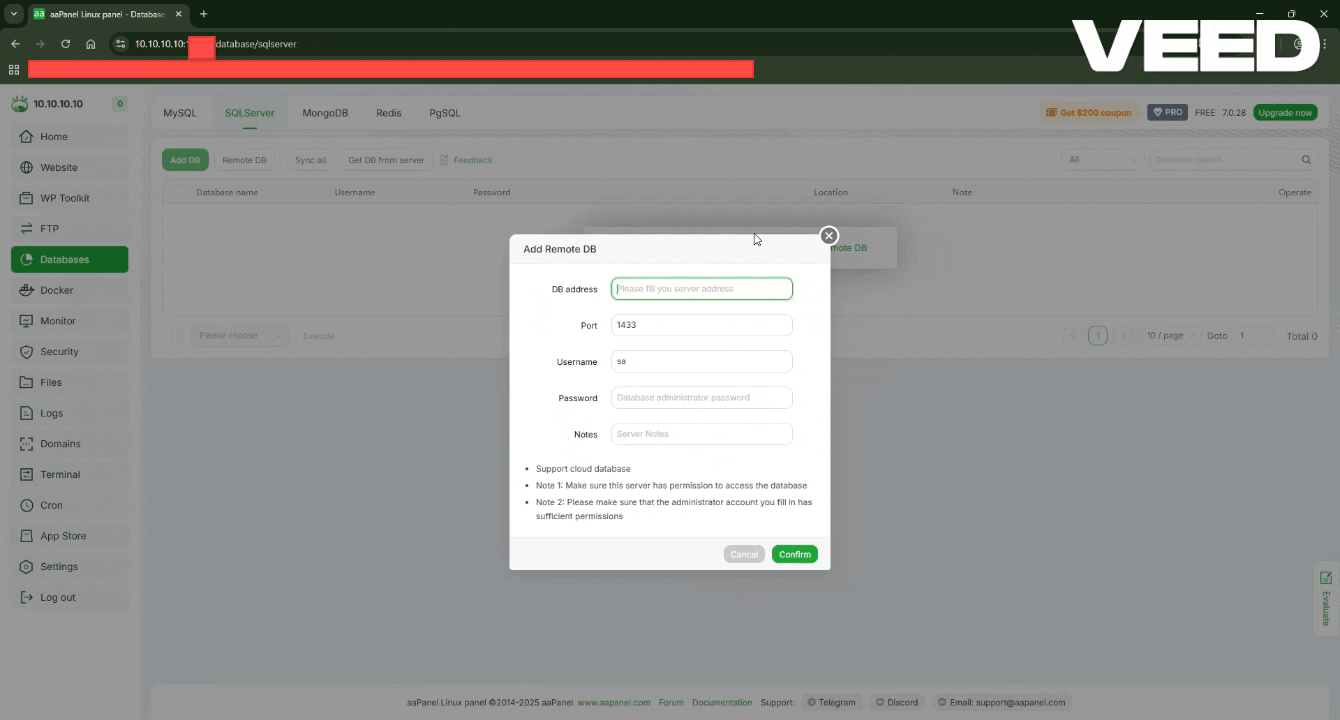Toggle the select-all checkbox in table header
The height and width of the screenshot is (720, 1340).
[x=179, y=192]
